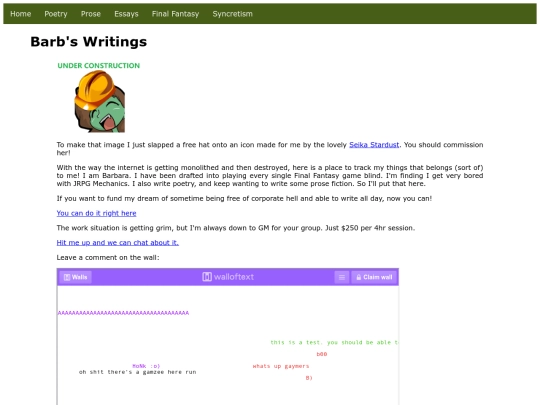Open the Final Fantasy page
The image size is (540, 405).
point(175,14)
